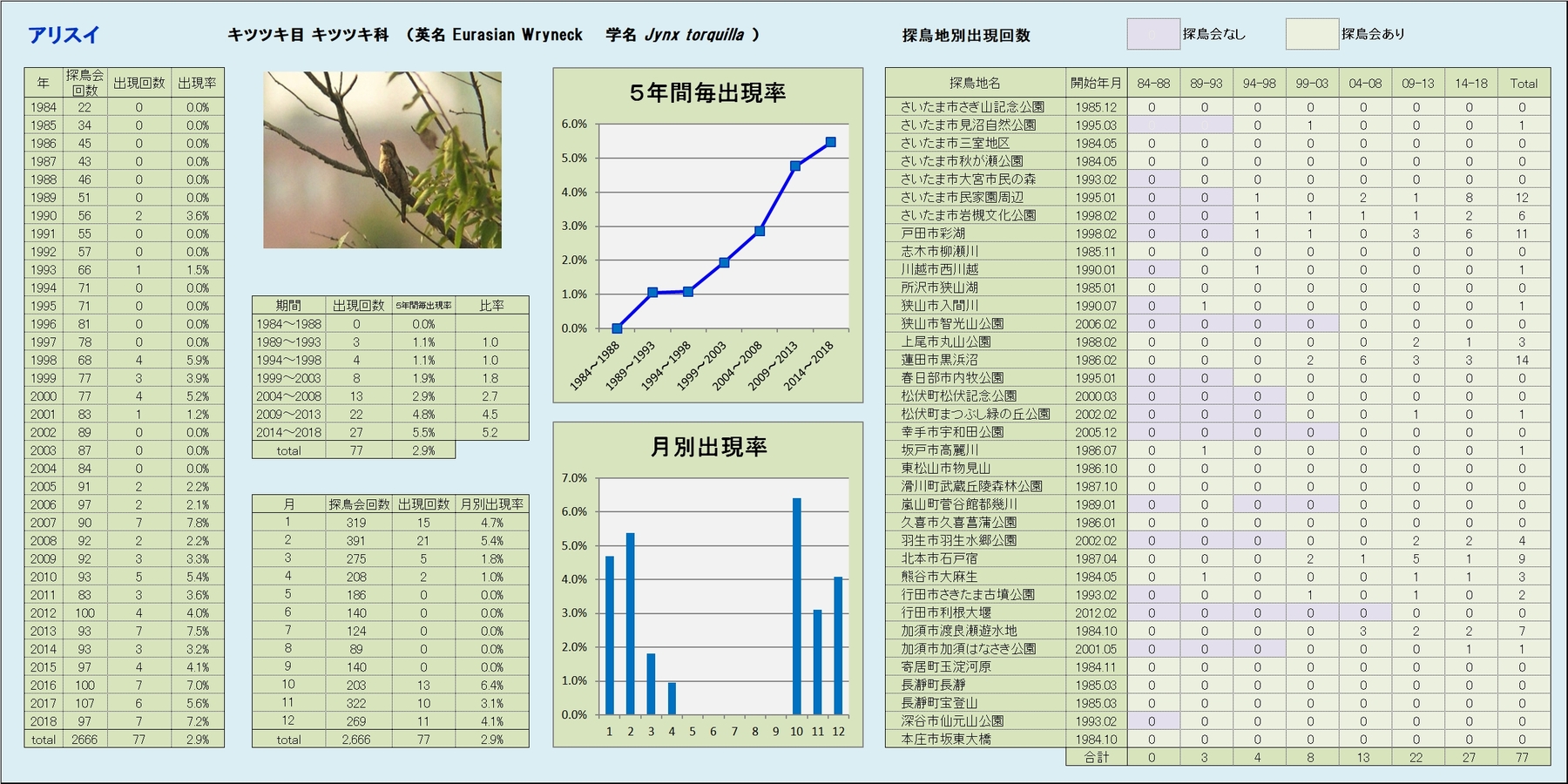This screenshot has width=1568, height=784.
Task: Select the green 探鳥会あり legend swatch
Action: [1312, 34]
